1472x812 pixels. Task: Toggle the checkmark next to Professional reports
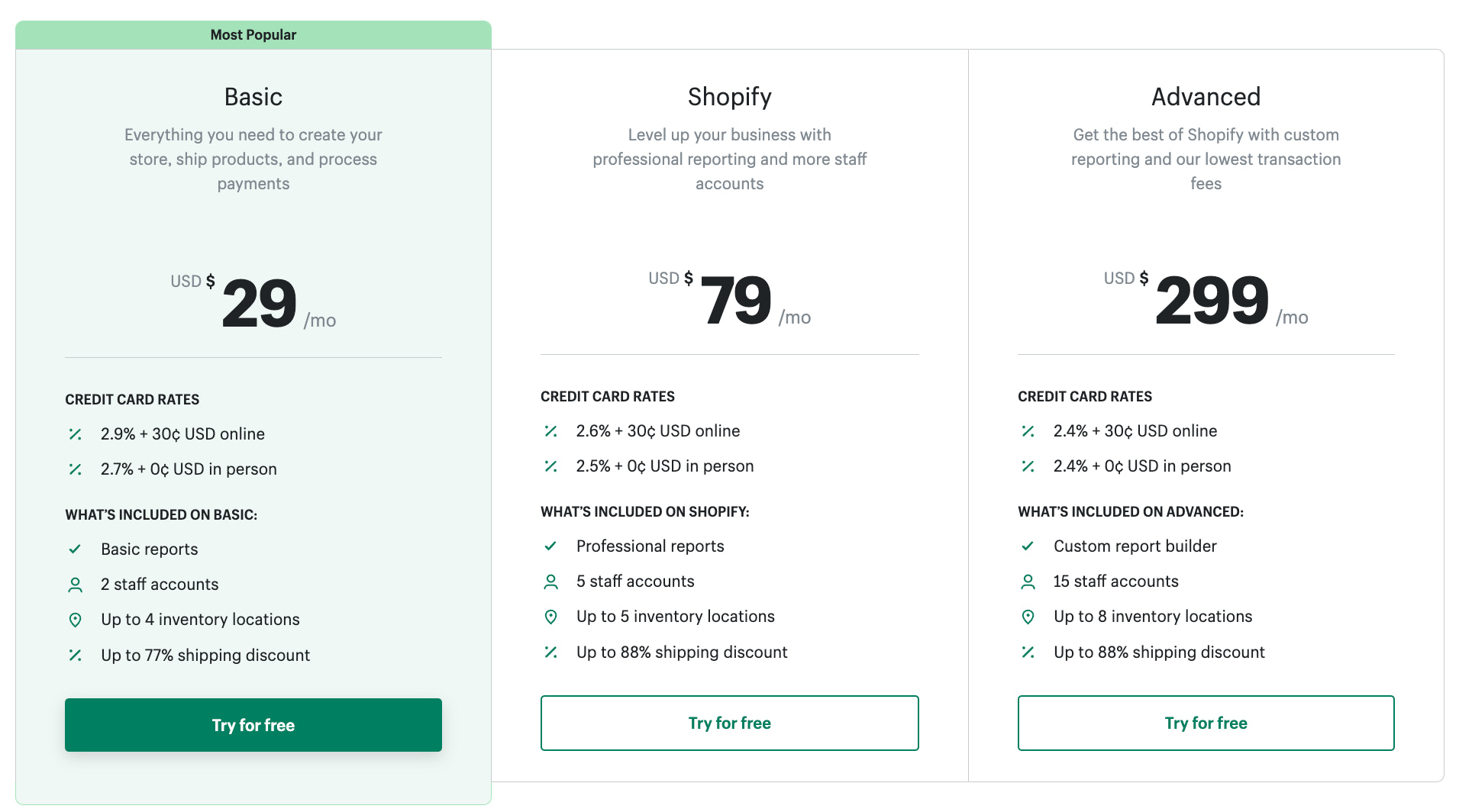tap(550, 546)
